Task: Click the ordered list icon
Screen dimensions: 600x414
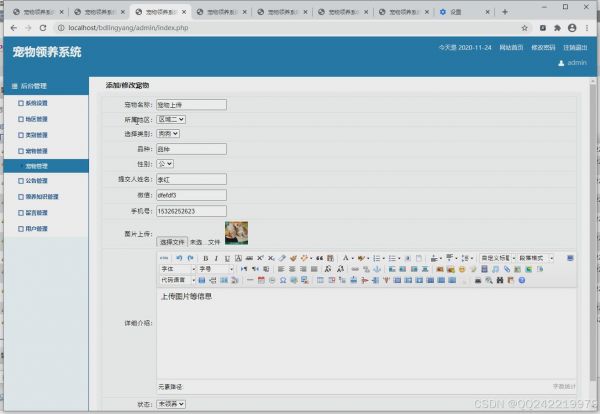Action: pos(377,258)
